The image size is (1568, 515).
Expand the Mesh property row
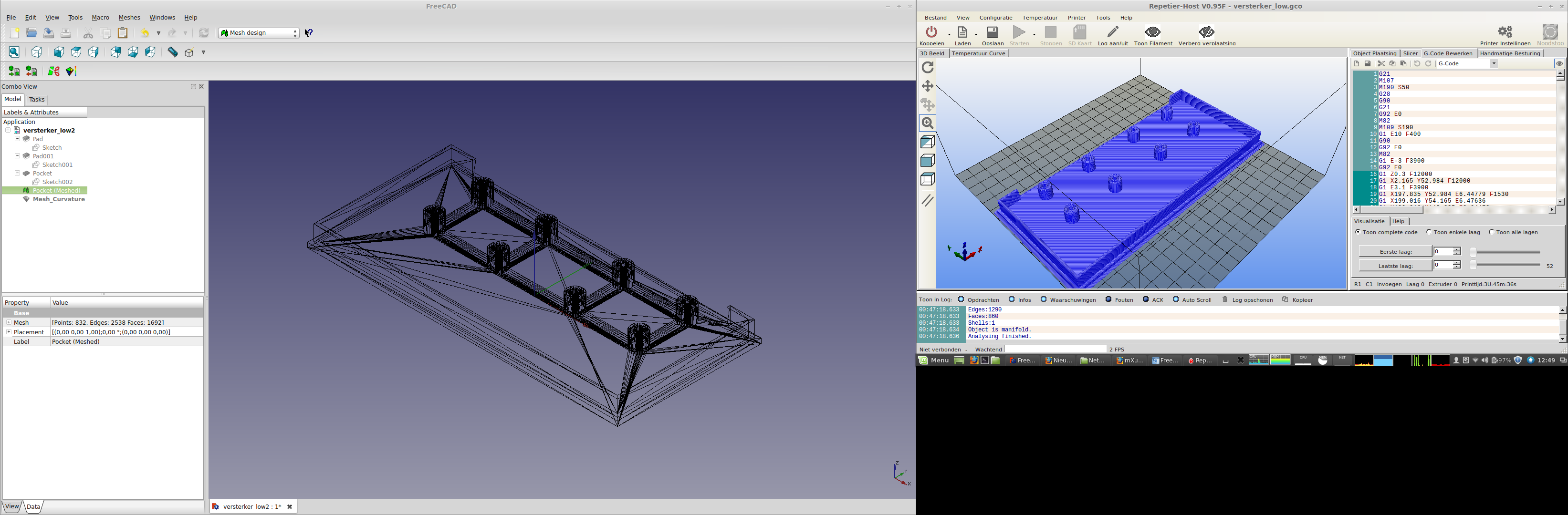click(9, 322)
